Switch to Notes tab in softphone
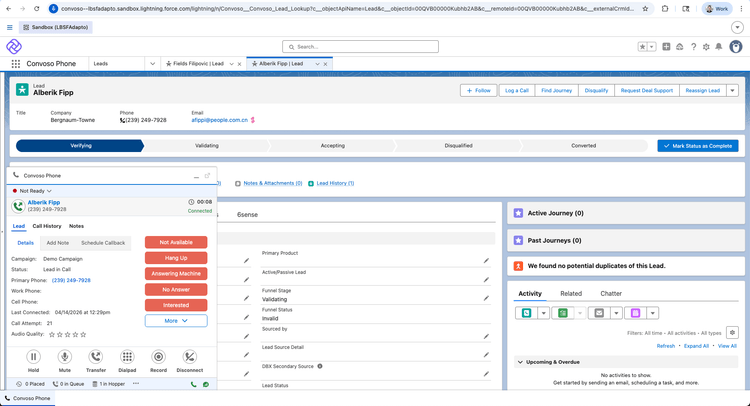 coord(76,226)
